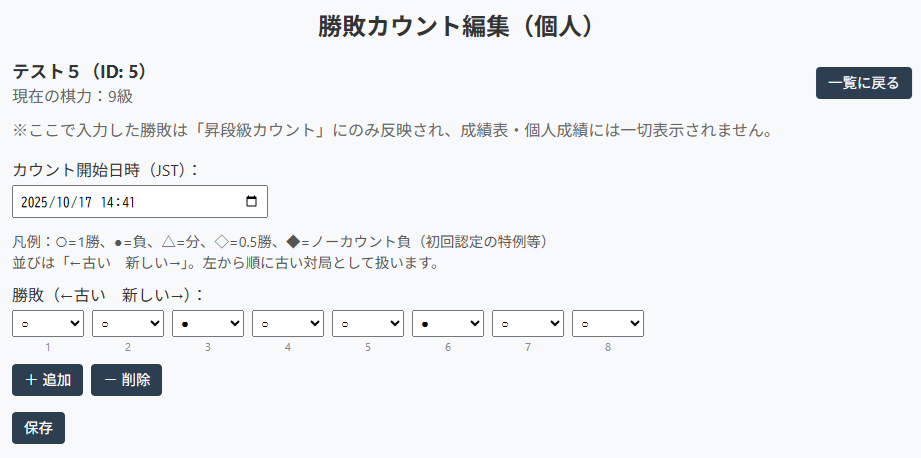
Task: Click the カウント開始日時 datetime input field
Action: (x=120, y=202)
